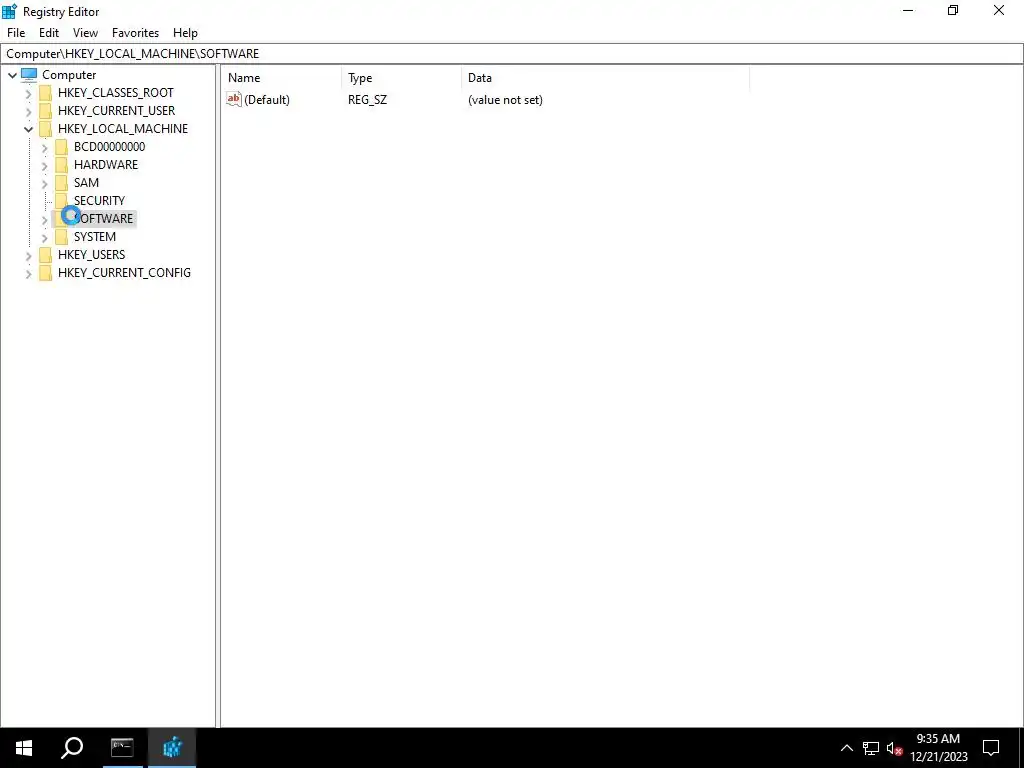
Task: Expand the HKEY_USERS key
Action: click(28, 255)
